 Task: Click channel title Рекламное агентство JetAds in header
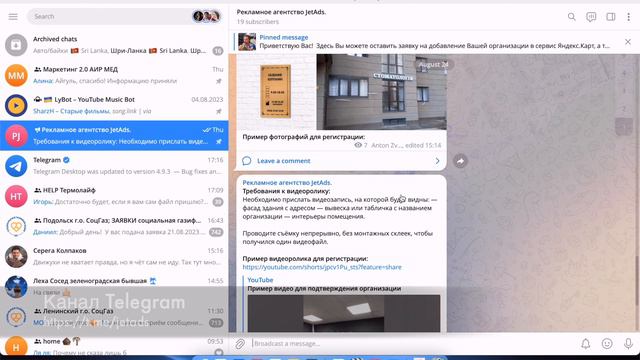point(281,12)
